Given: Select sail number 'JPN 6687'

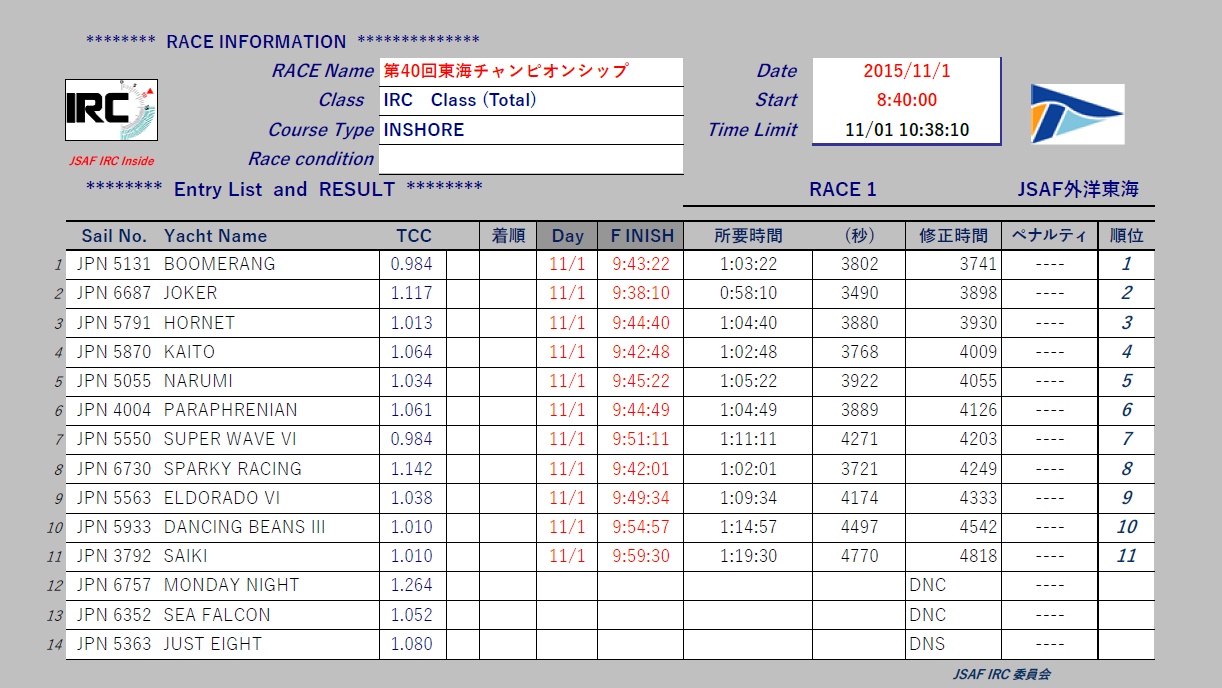Looking at the screenshot, I should (x=113, y=294).
